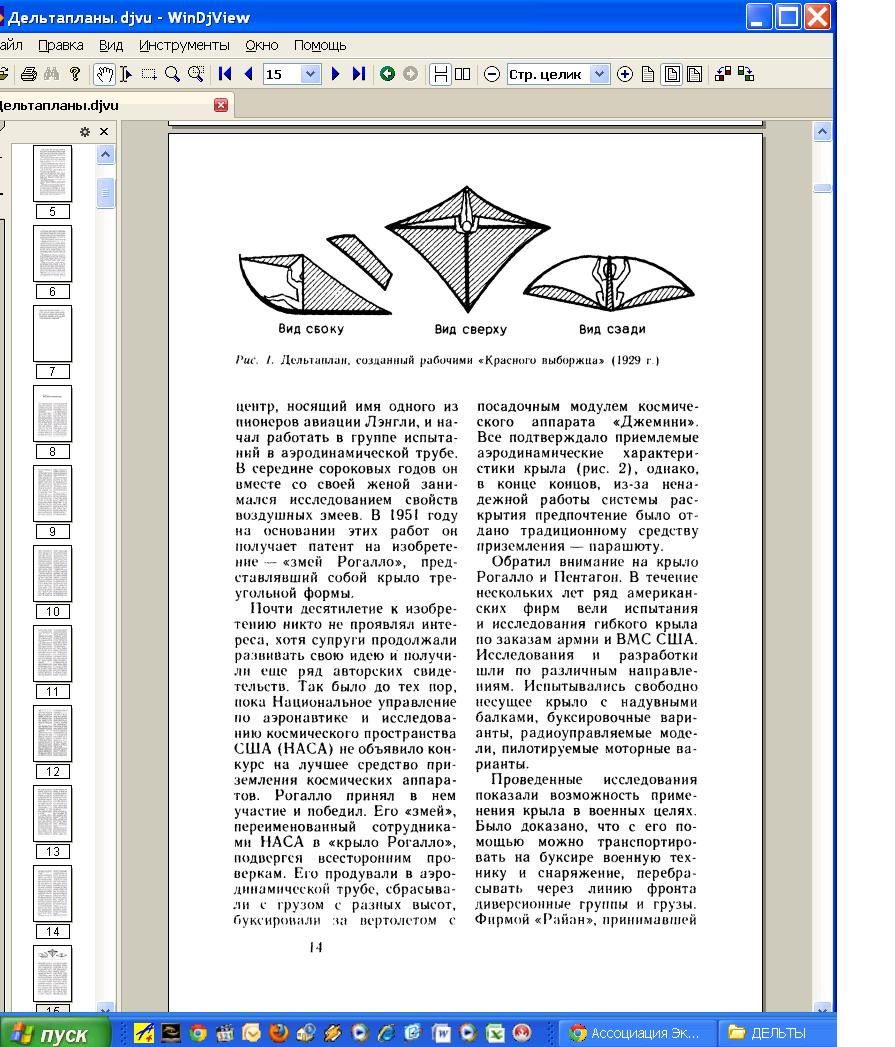Open page 8 thumbnail
The height and width of the screenshot is (1047, 895).
coord(53,414)
